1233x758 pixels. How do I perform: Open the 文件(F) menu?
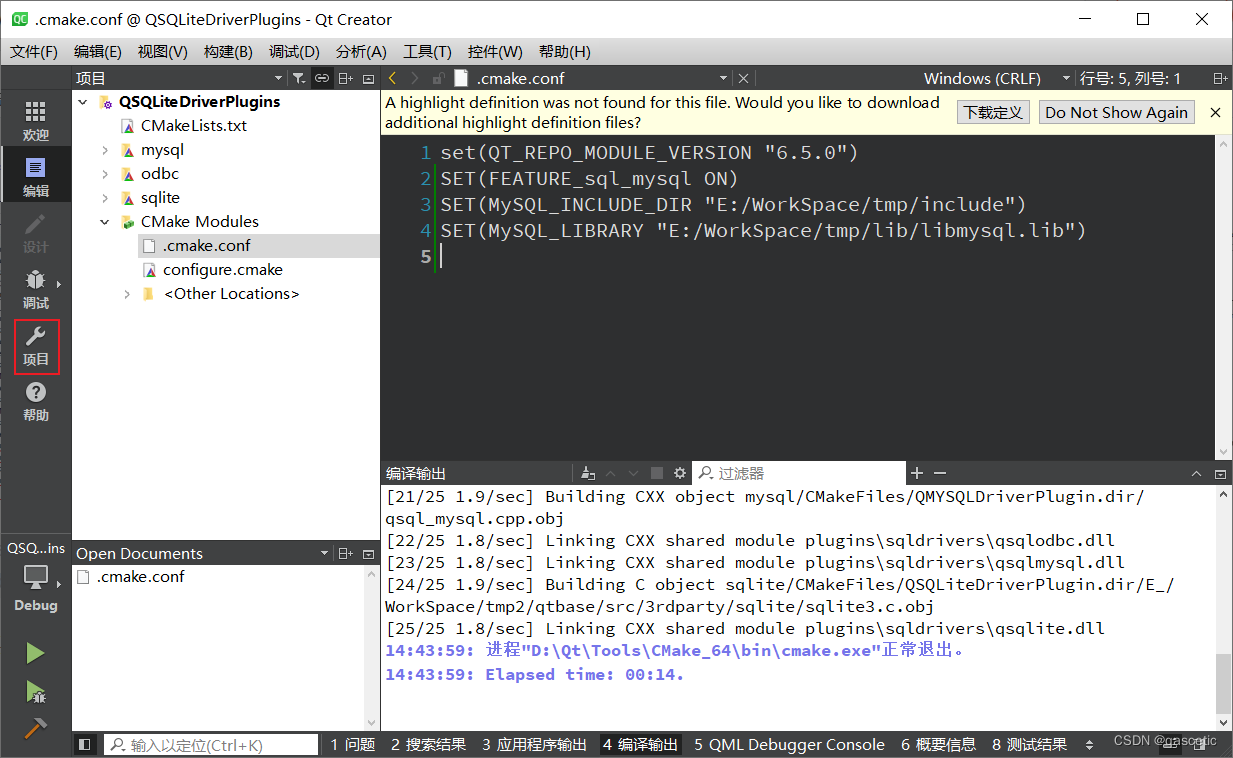[x=34, y=52]
